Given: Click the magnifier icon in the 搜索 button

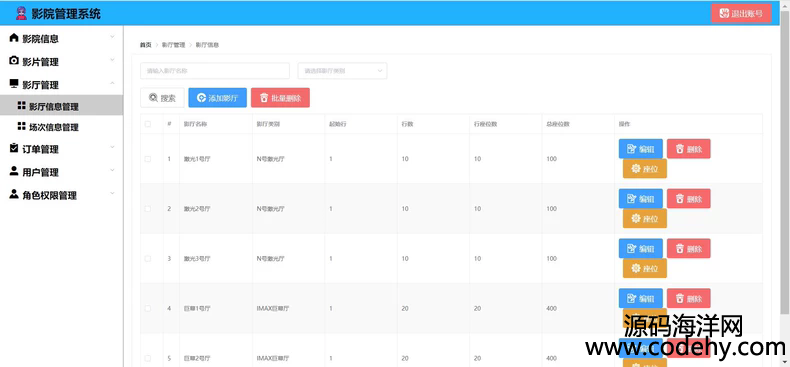Looking at the screenshot, I should (153, 98).
